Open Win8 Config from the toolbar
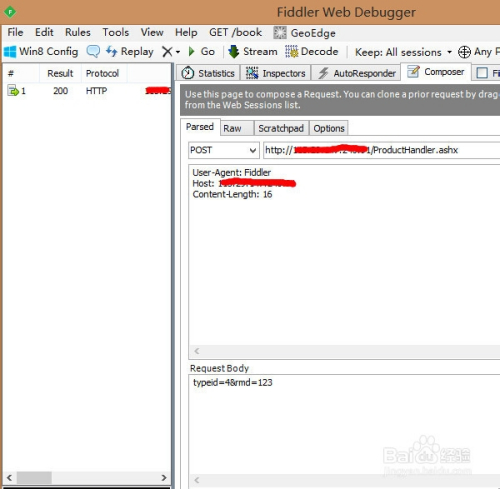500x489 pixels. (x=48, y=52)
